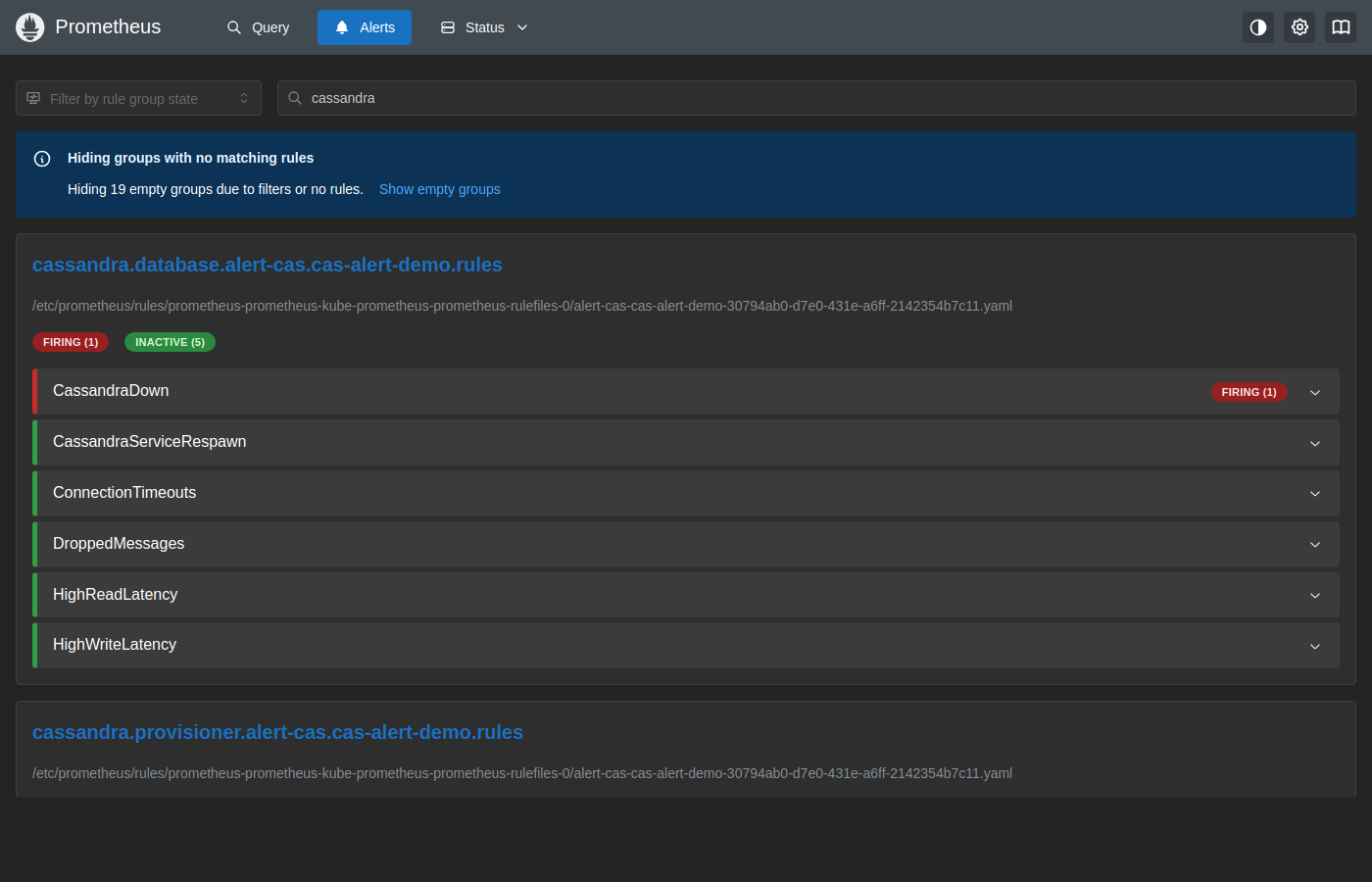Click the cassandra.provisioner rule file path
The image size is (1372, 882).
pos(522,773)
